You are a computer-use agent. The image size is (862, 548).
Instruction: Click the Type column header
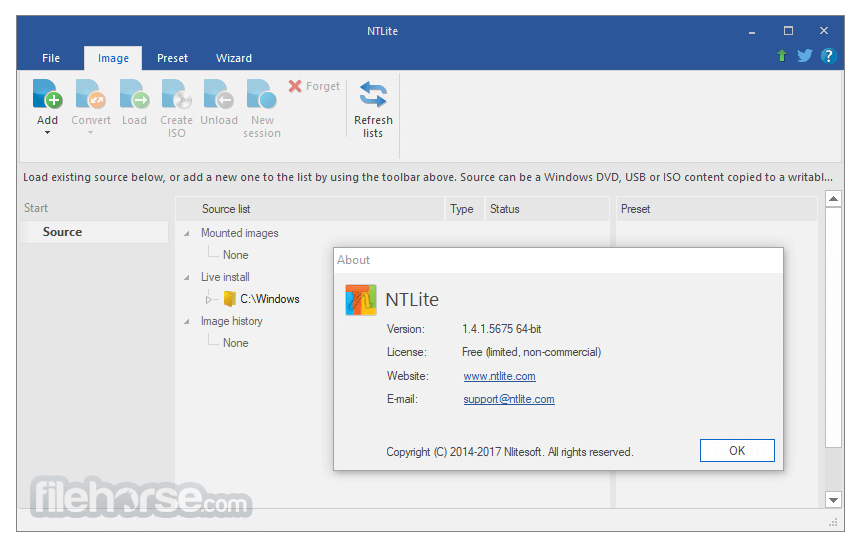pos(465,209)
